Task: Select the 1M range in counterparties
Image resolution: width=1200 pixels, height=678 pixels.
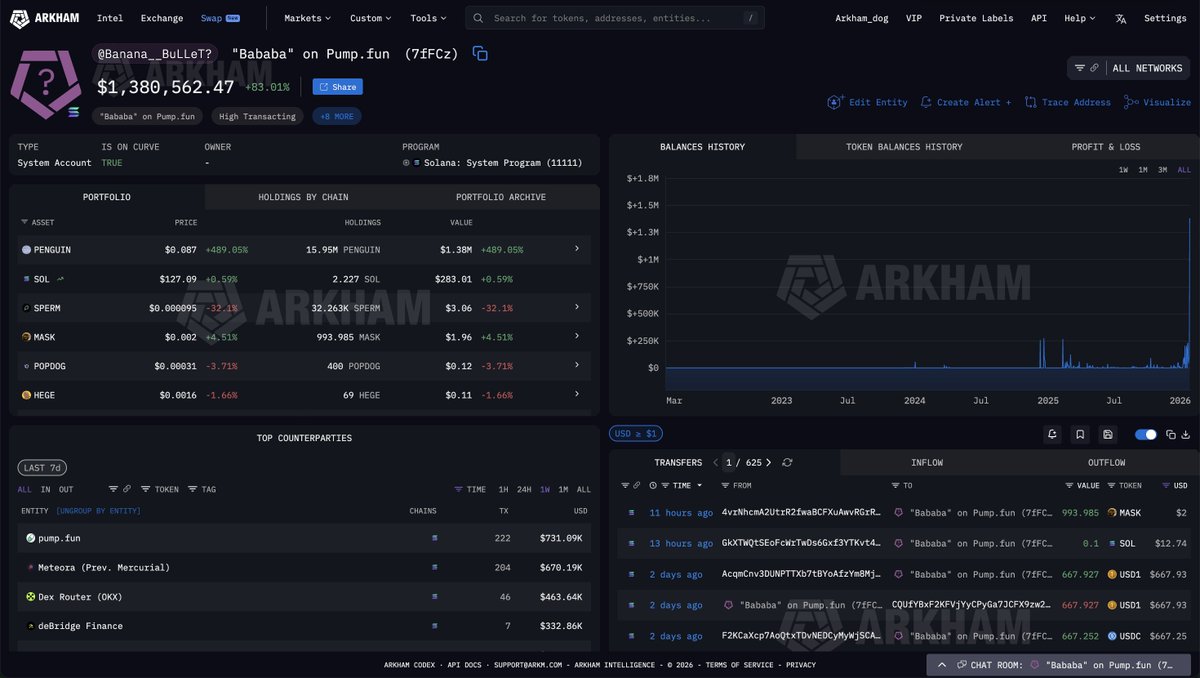Action: 563,489
